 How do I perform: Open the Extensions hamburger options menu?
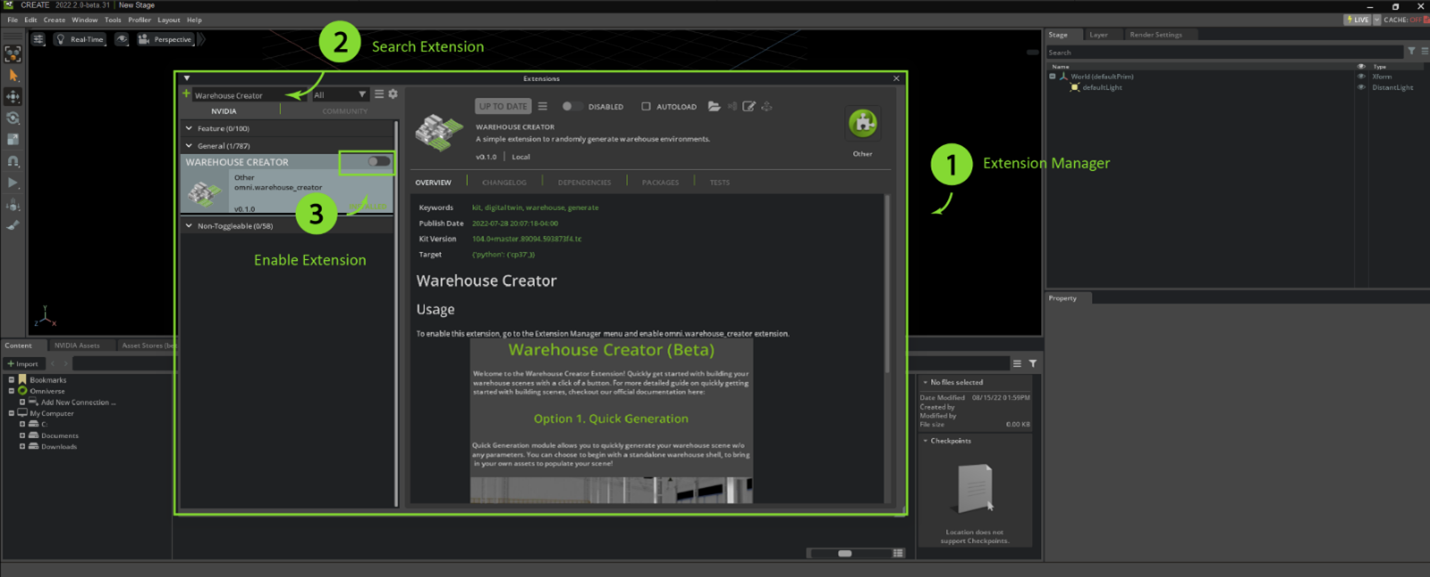coord(379,94)
